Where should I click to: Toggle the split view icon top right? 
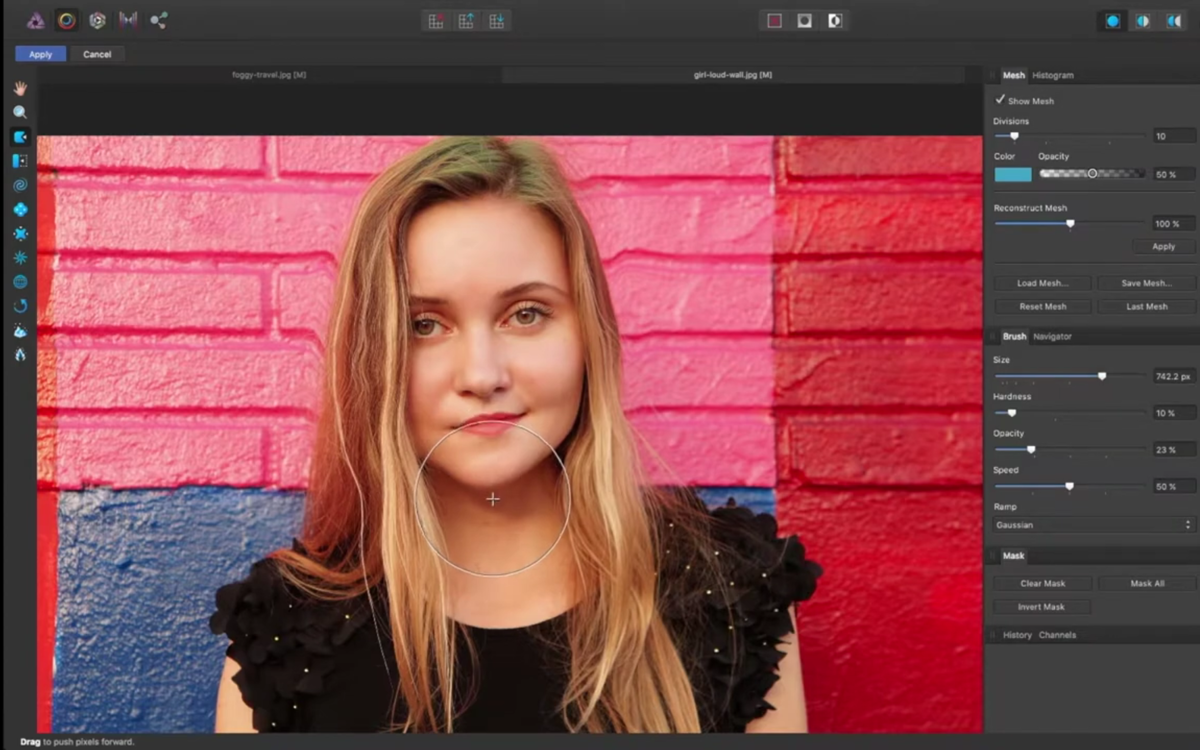[1145, 20]
